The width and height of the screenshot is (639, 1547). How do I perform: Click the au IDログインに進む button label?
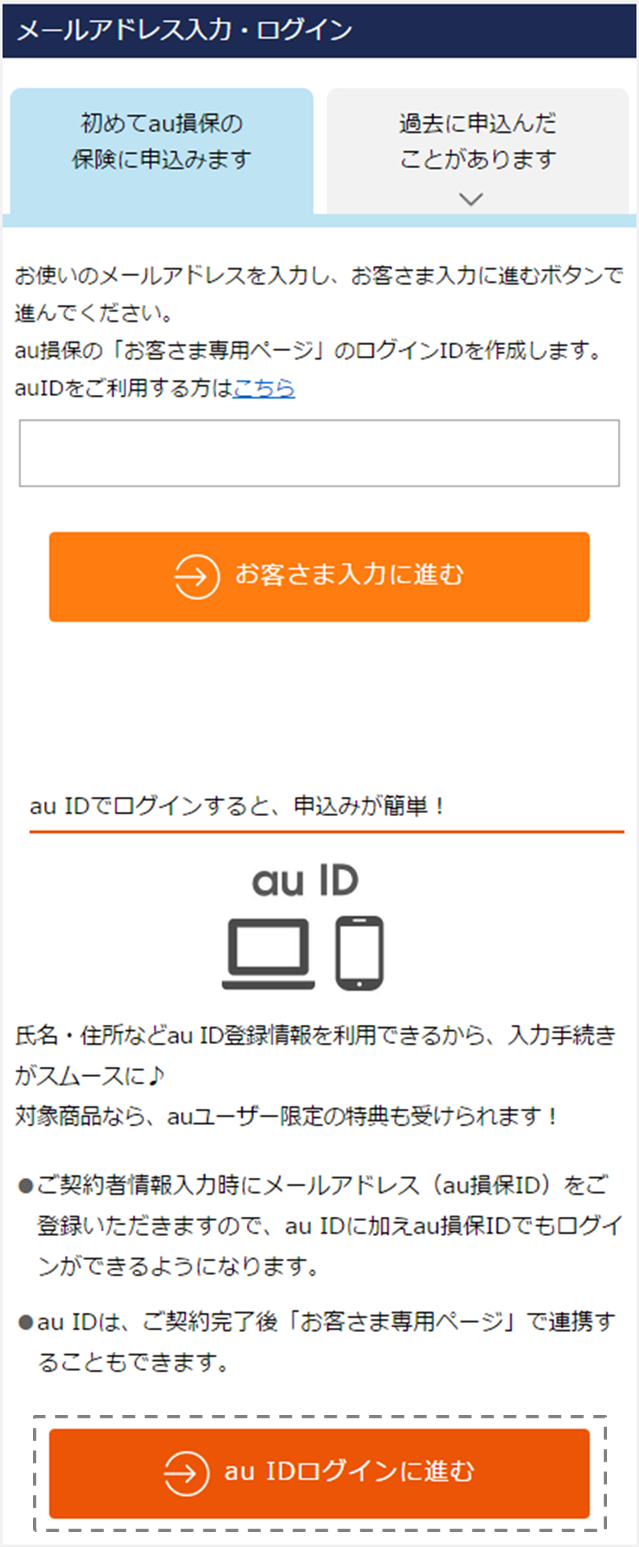tap(349, 1472)
